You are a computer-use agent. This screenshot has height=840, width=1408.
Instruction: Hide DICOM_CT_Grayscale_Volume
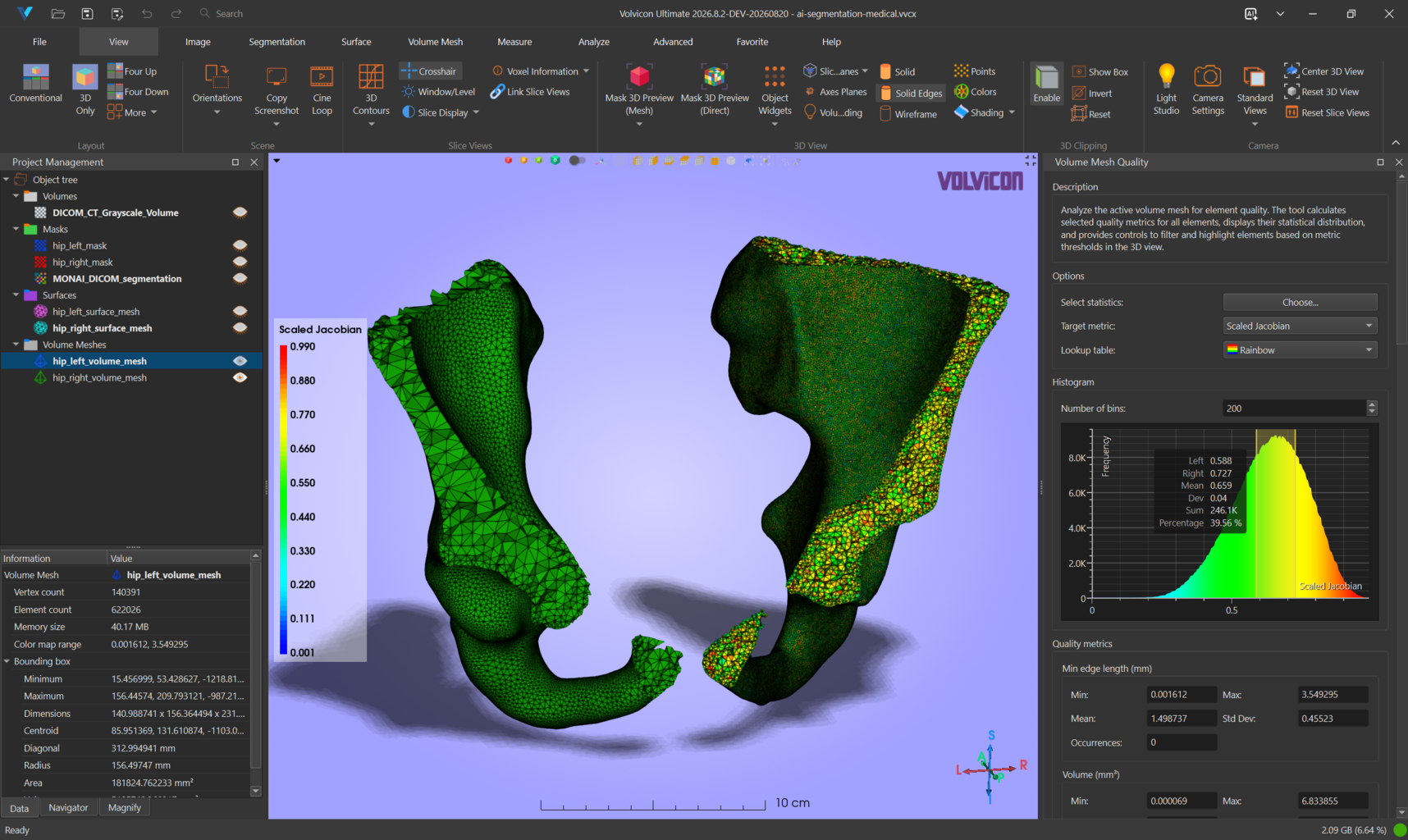click(x=240, y=212)
